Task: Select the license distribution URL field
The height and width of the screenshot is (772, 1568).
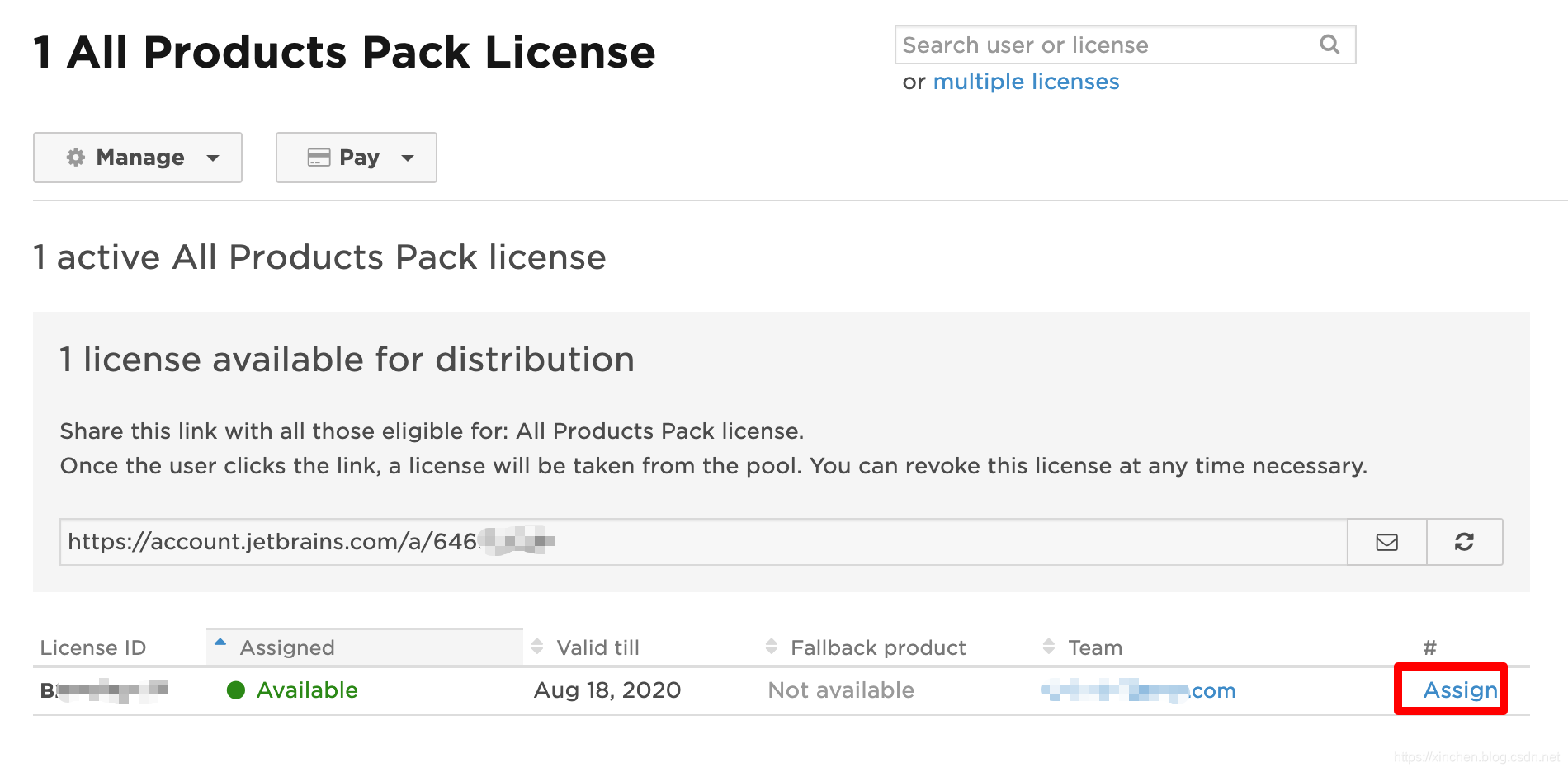Action: [660, 542]
